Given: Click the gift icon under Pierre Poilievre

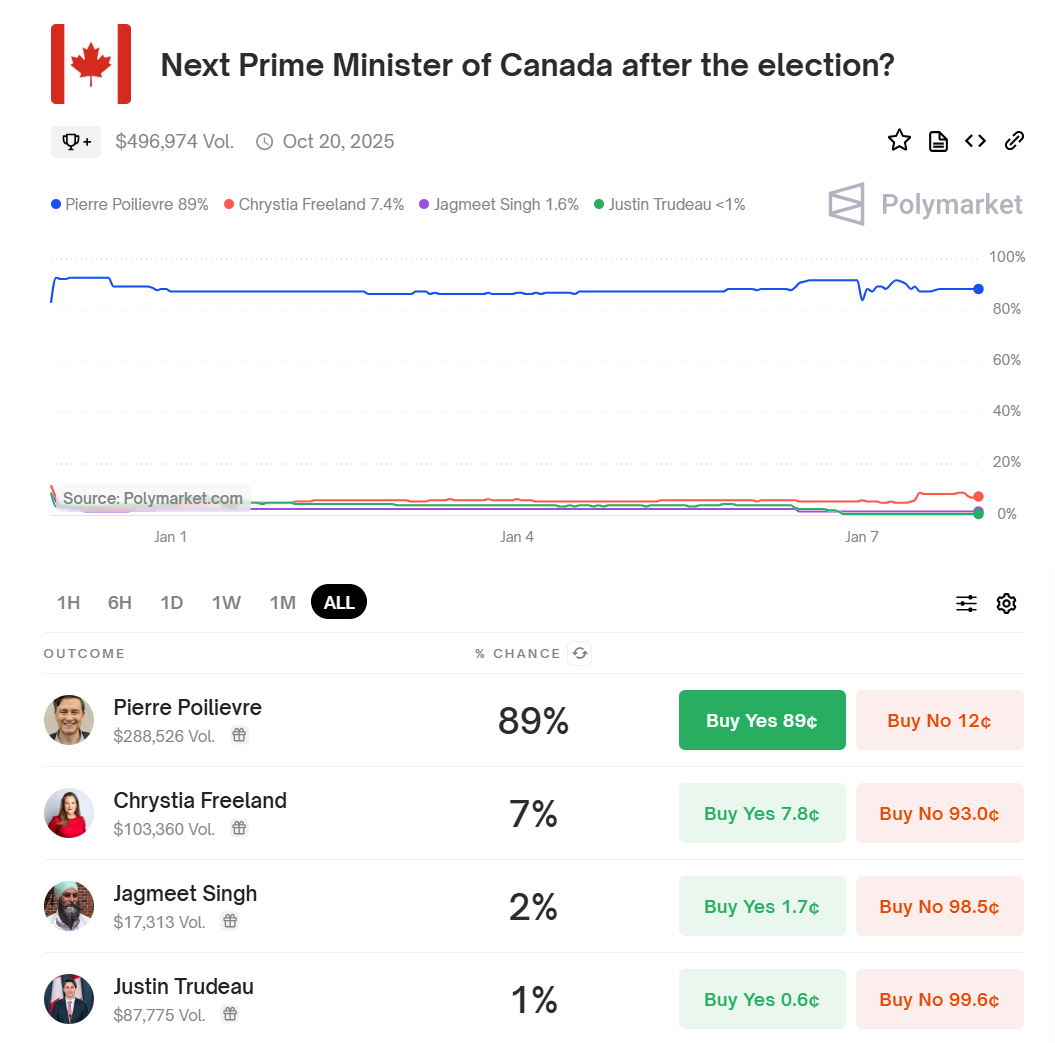Looking at the screenshot, I should click(239, 735).
